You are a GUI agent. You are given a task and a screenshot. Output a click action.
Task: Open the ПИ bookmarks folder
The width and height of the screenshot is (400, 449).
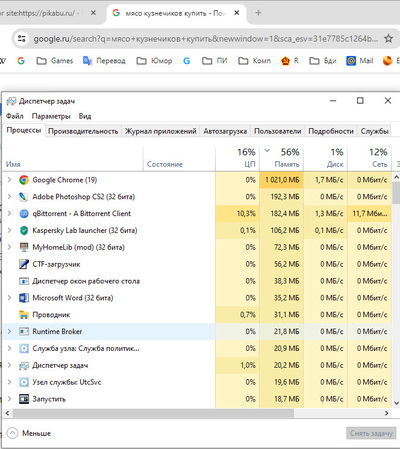click(215, 61)
